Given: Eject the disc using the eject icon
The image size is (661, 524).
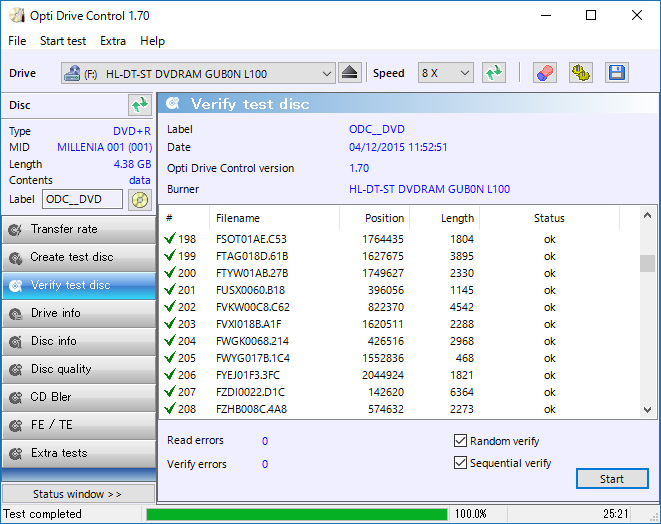Looking at the screenshot, I should (349, 73).
